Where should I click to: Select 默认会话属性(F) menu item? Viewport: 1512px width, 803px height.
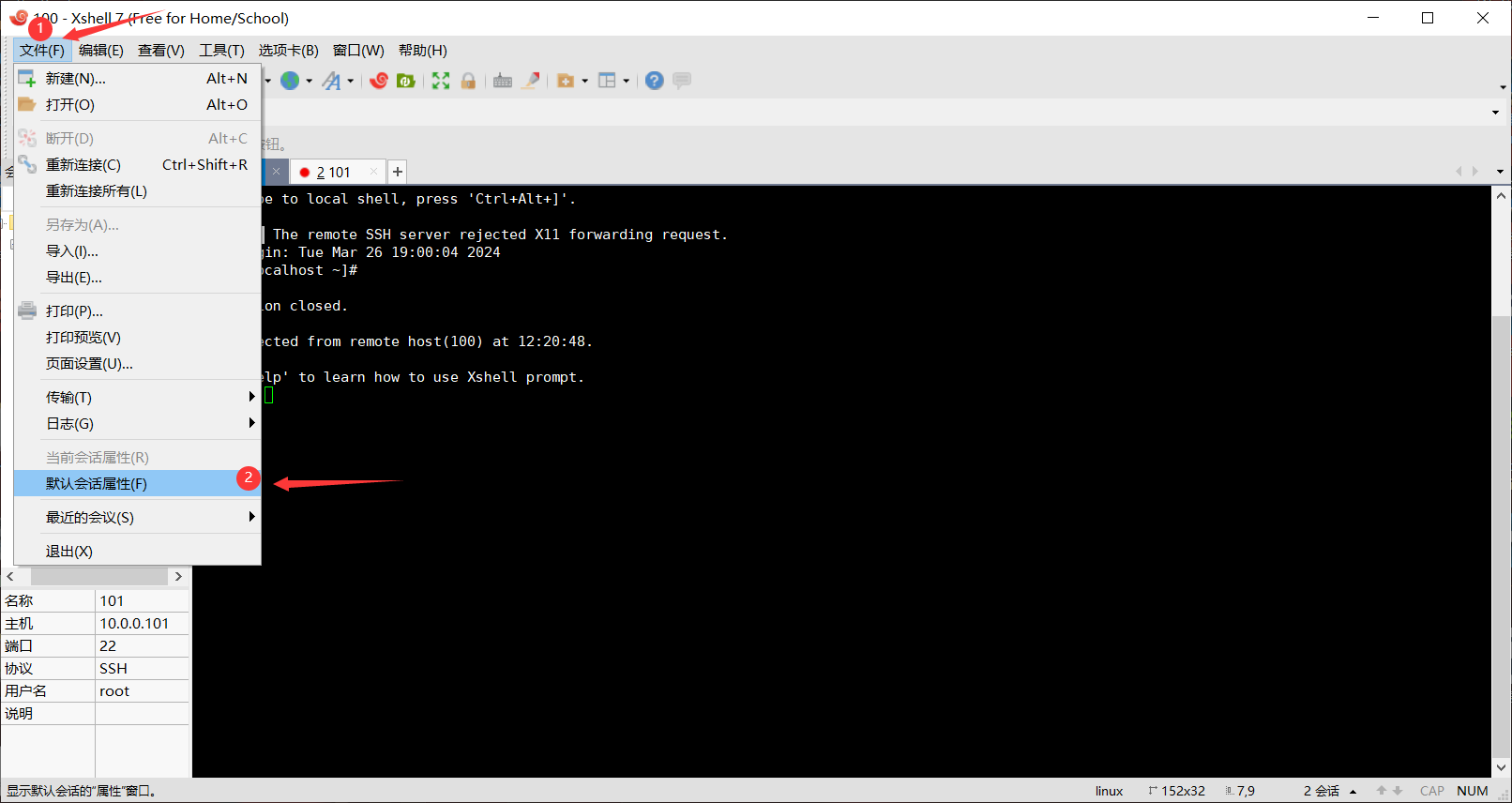click(x=137, y=483)
